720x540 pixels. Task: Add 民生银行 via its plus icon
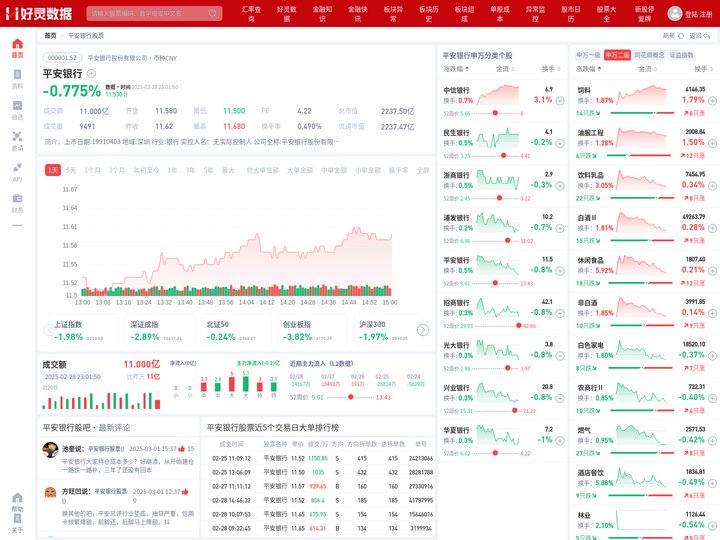[560, 143]
